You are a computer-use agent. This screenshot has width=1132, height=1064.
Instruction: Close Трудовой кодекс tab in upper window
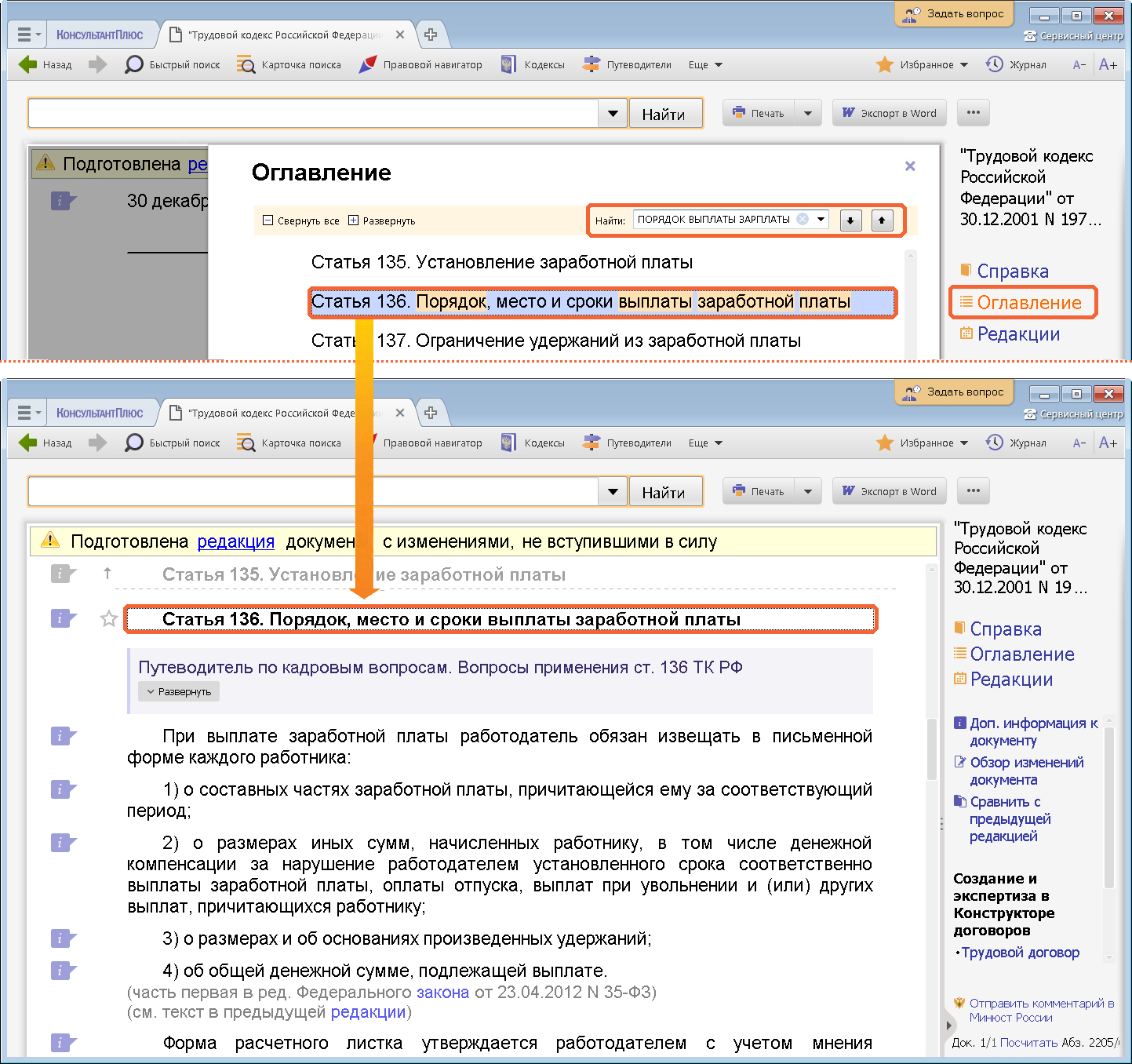point(400,35)
